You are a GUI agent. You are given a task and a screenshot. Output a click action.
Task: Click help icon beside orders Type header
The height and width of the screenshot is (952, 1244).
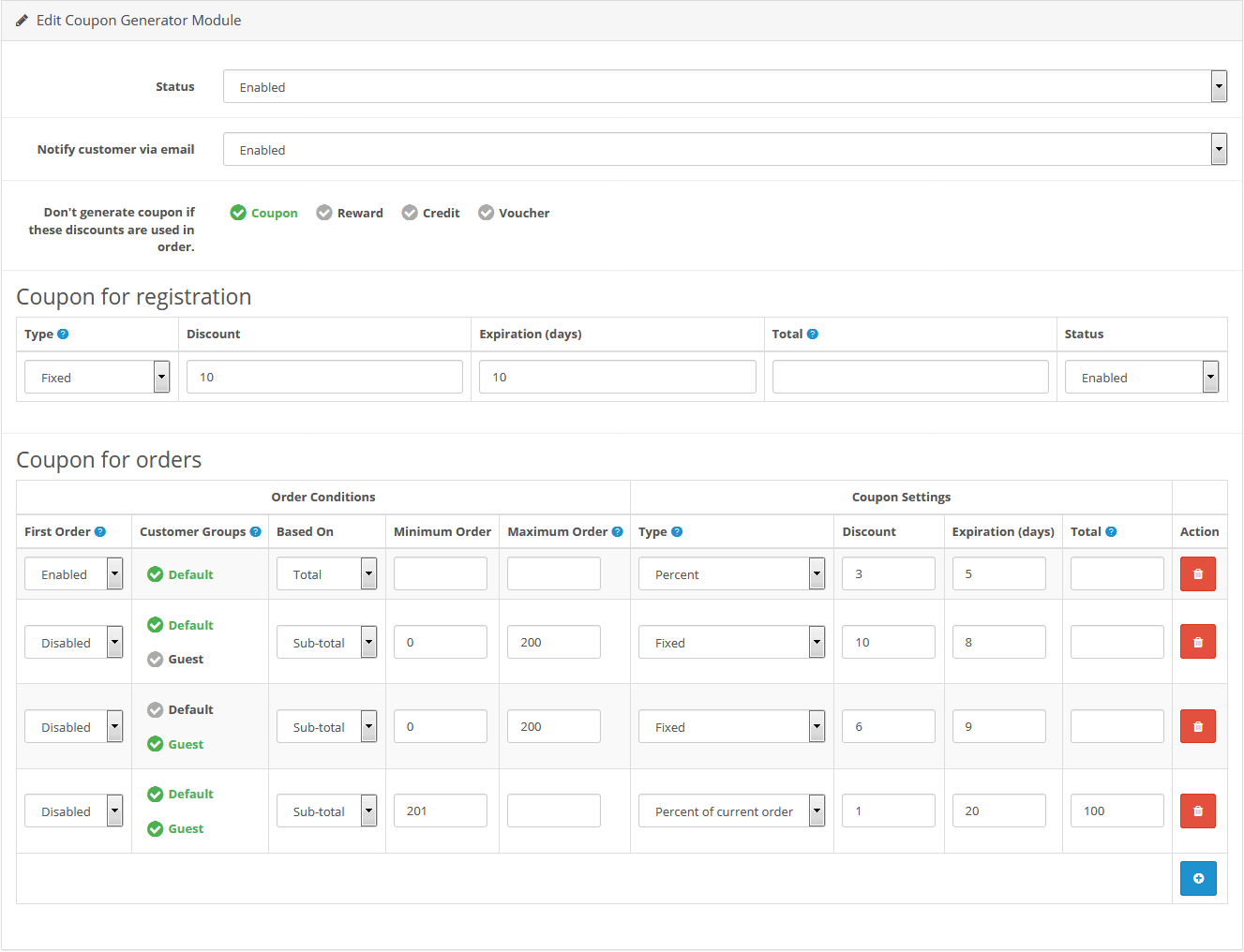[x=677, y=531]
